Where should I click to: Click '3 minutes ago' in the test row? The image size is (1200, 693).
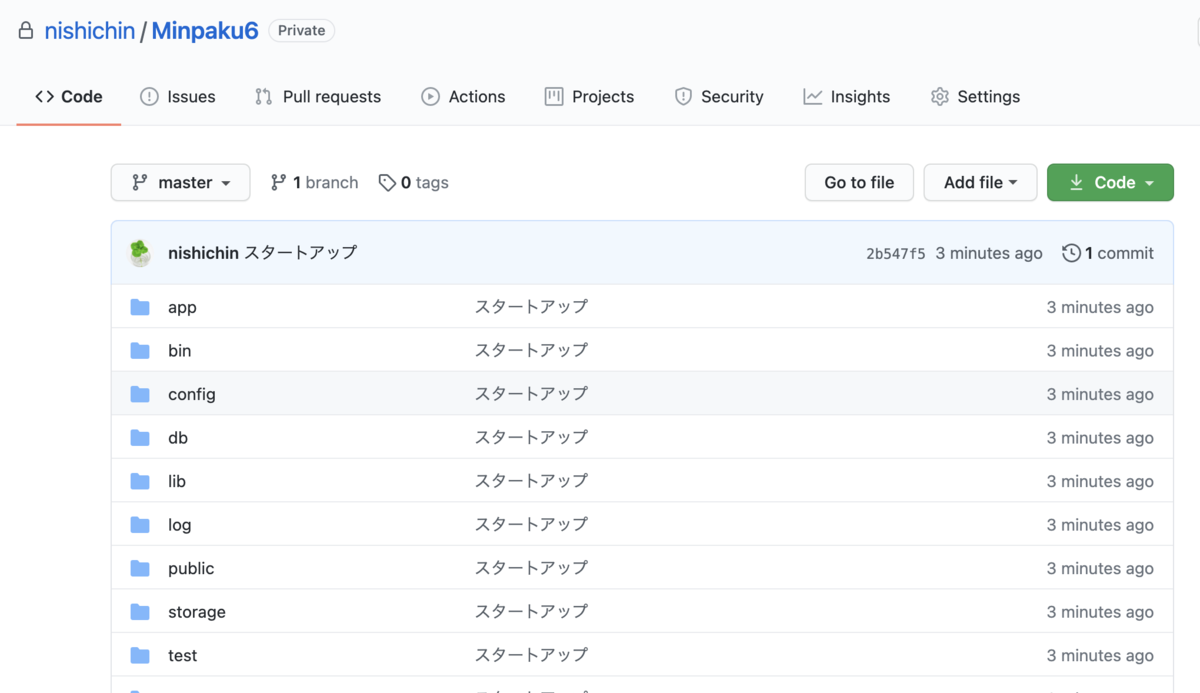point(1100,656)
